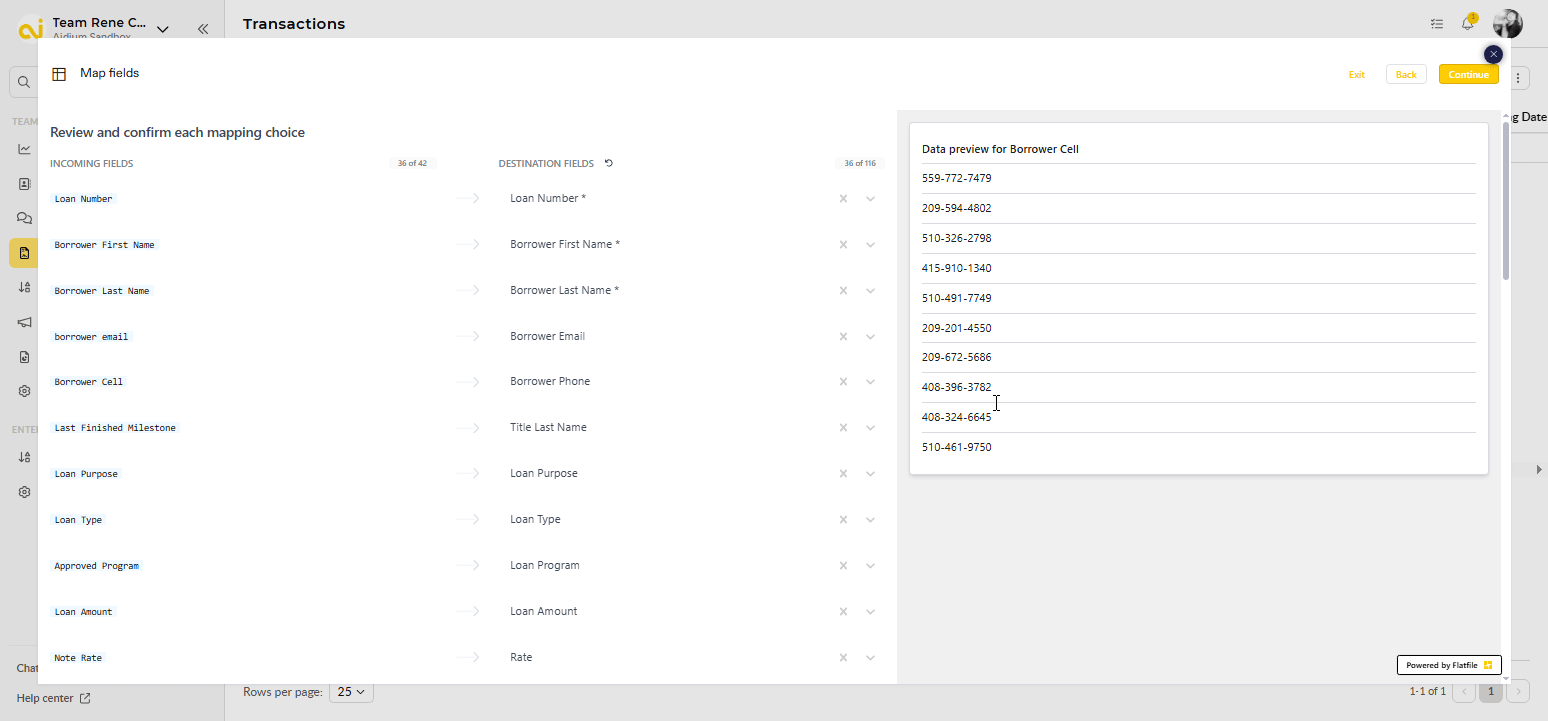Open Loan Purpose destination dropdown
The height and width of the screenshot is (721, 1548).
click(870, 474)
